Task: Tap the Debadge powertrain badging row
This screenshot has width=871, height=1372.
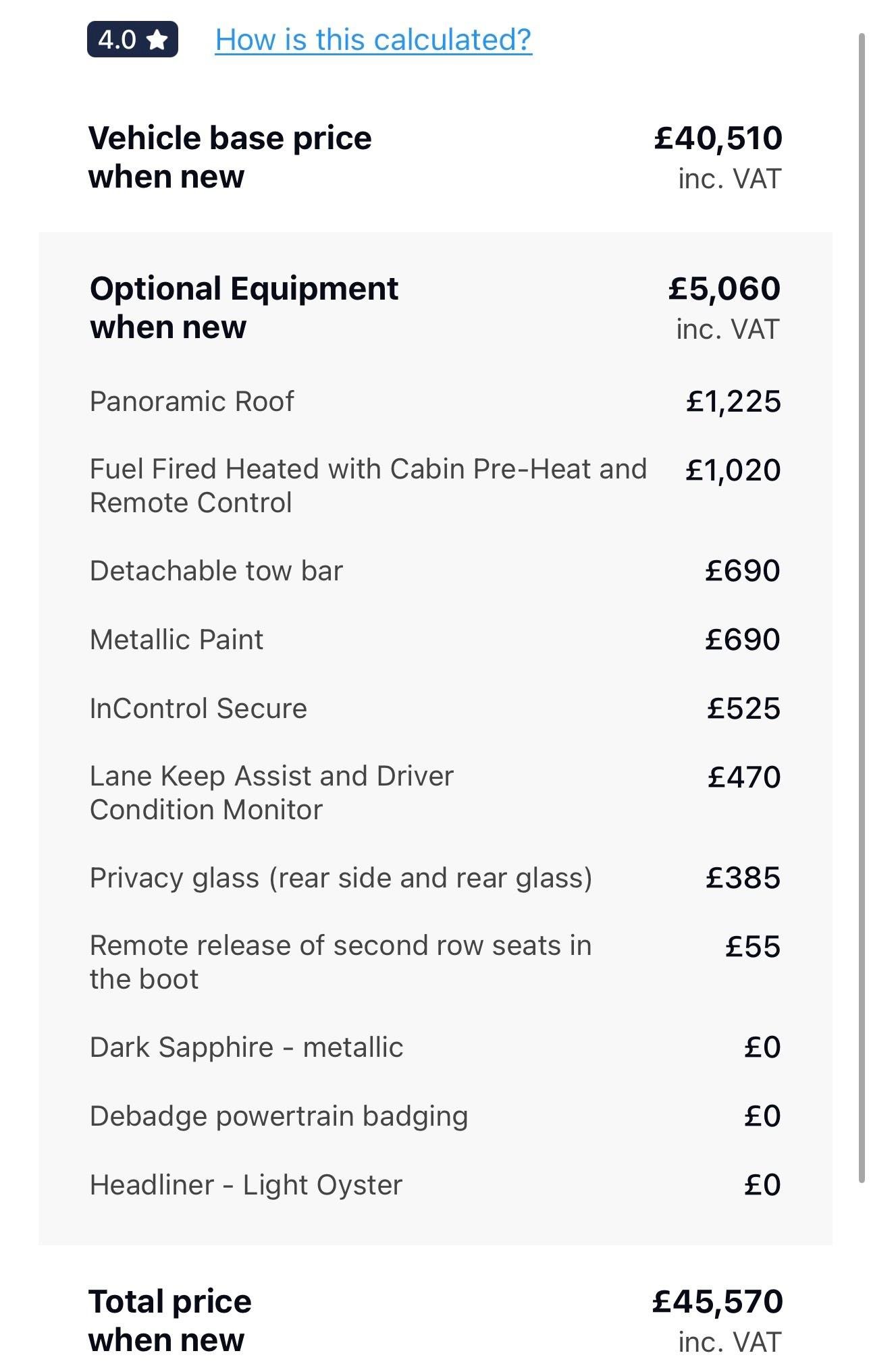Action: click(435, 1116)
